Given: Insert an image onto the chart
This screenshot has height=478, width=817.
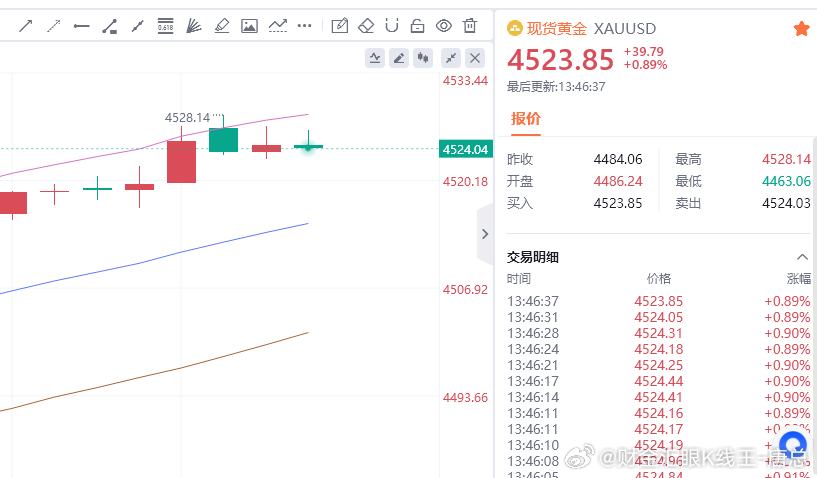Looking at the screenshot, I should [x=249, y=26].
